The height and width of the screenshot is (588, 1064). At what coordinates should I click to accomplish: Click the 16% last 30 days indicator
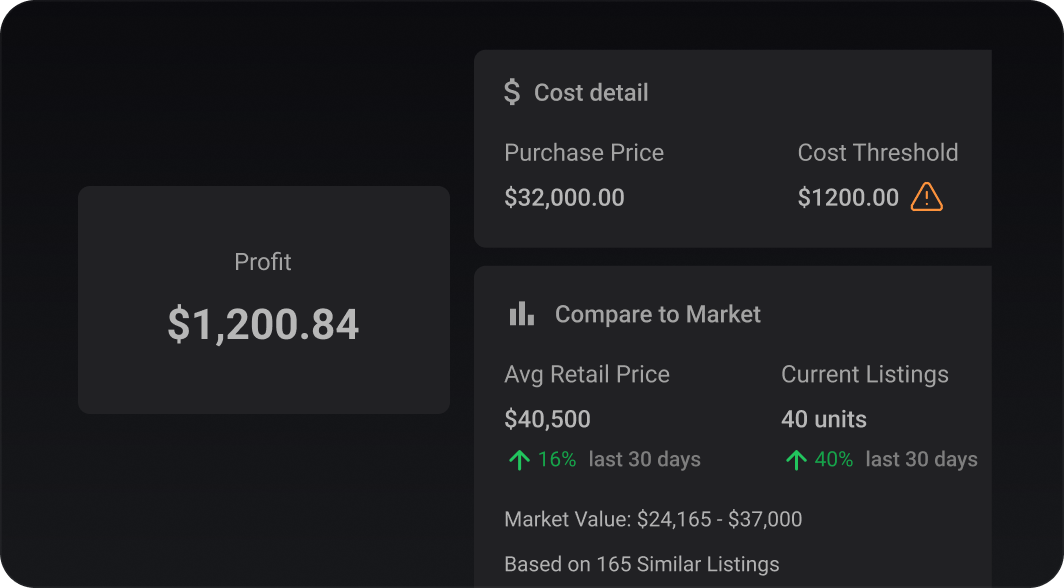[605, 459]
